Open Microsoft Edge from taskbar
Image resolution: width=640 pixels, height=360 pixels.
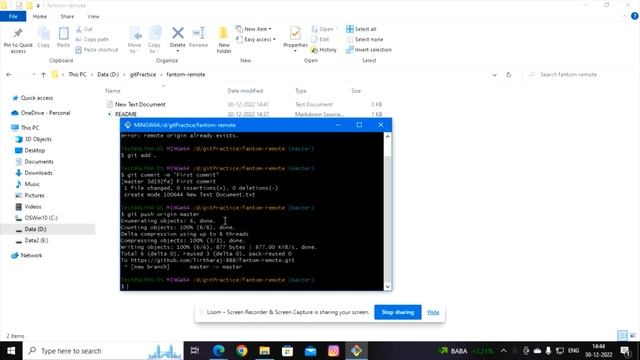click(x=218, y=351)
